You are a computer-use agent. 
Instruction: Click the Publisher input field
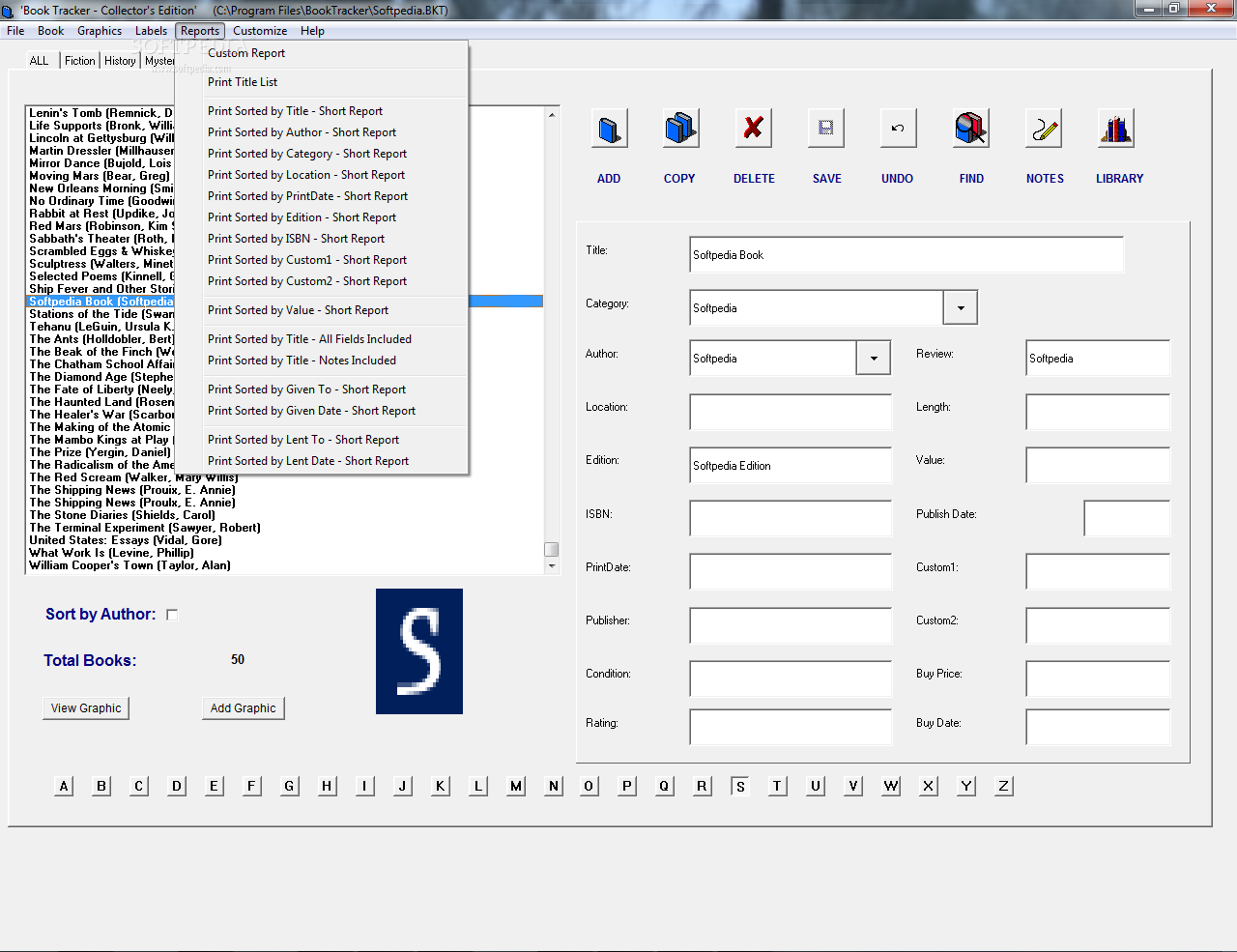(x=791, y=625)
